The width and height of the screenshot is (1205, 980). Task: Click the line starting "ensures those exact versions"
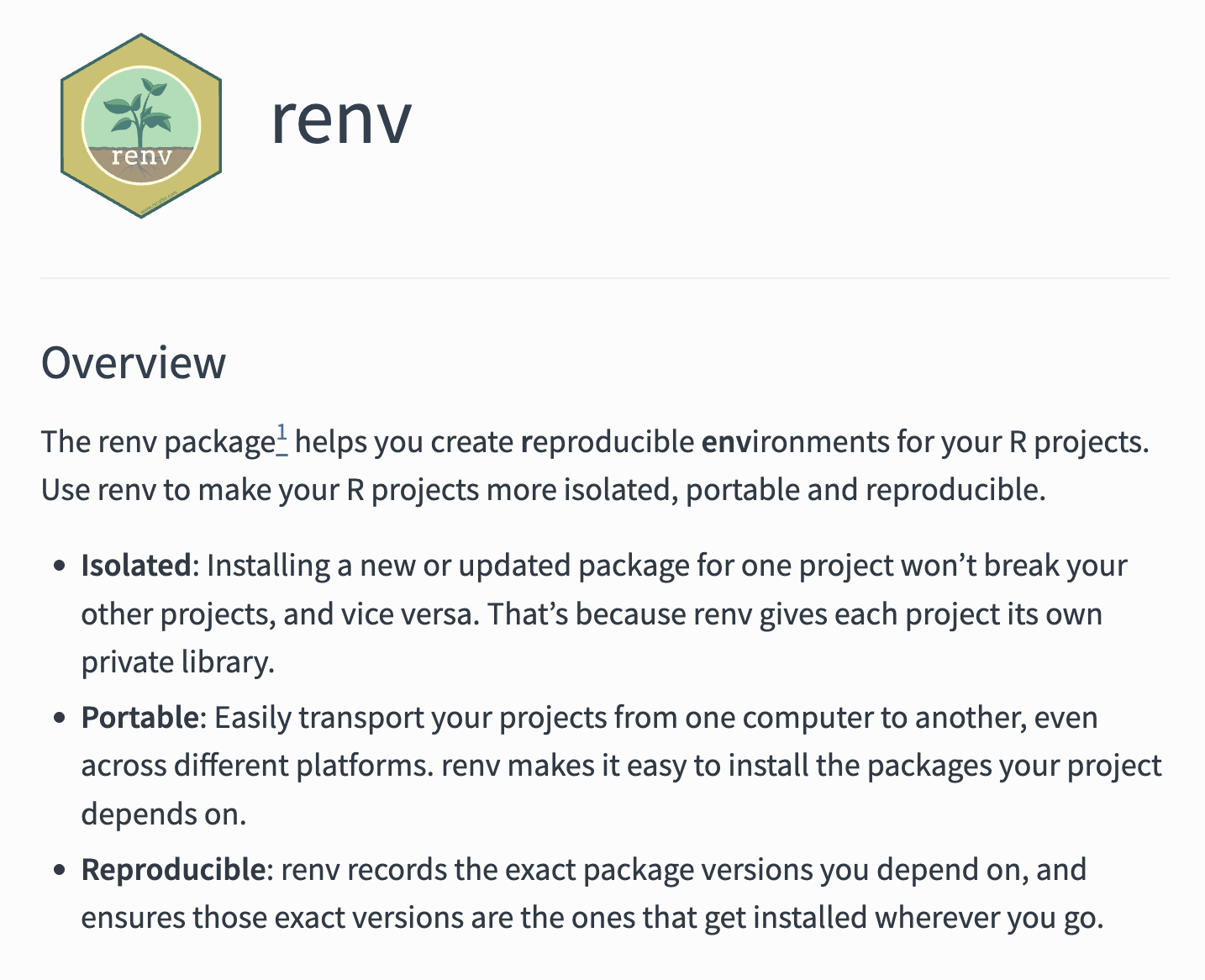(x=592, y=917)
